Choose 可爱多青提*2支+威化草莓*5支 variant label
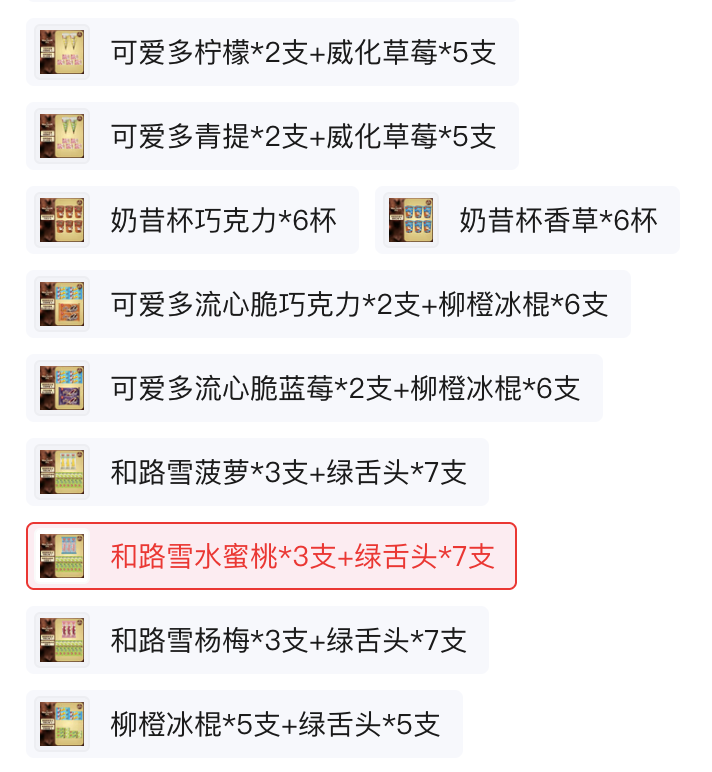 point(303,136)
